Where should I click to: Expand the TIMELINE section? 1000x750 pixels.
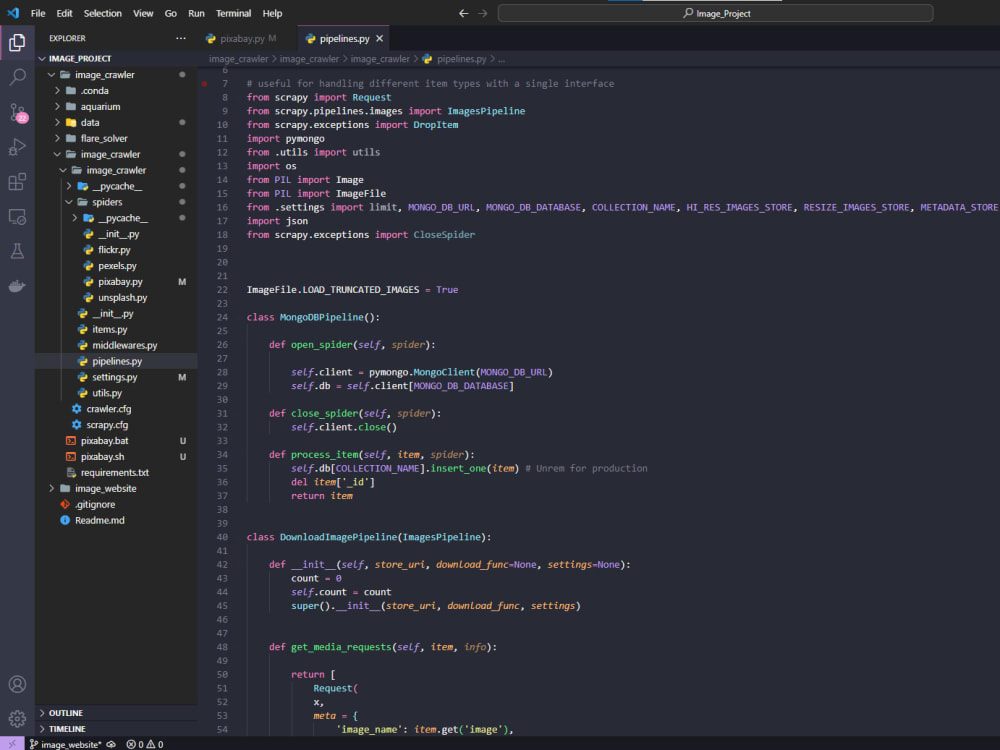pyautogui.click(x=66, y=729)
